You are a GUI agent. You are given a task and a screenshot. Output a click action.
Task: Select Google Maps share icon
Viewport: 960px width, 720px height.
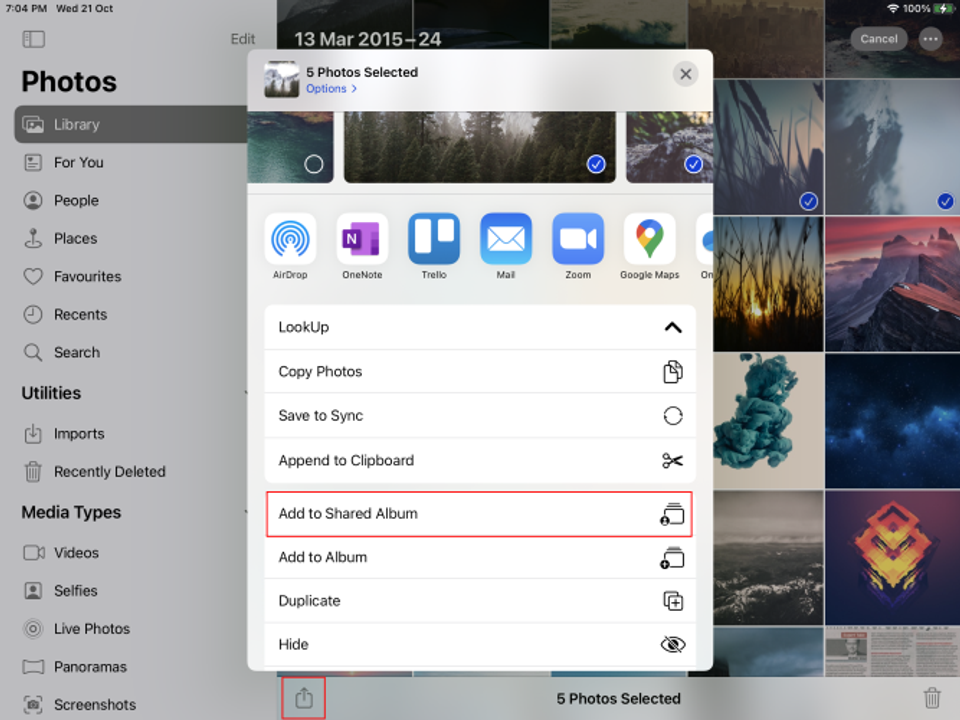650,238
